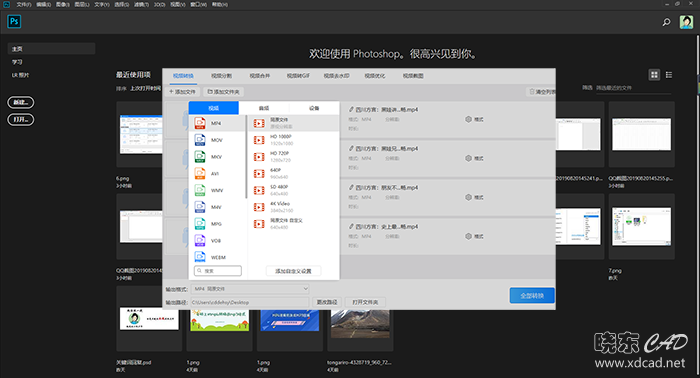Open tongariro landscape thumbnail in Photoshop
Screen dimensions: 700x378
[360, 324]
